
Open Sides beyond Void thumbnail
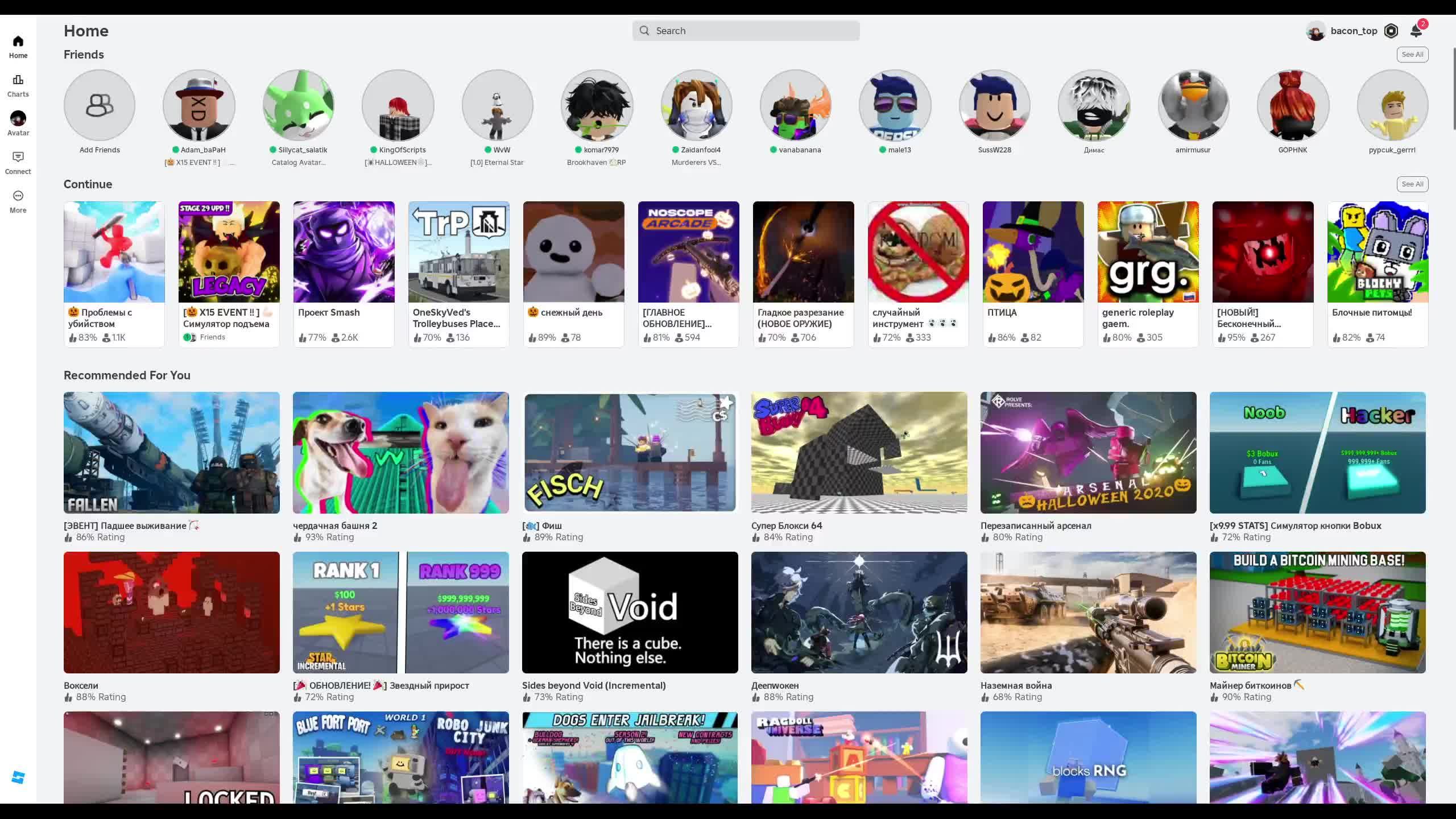(x=630, y=613)
